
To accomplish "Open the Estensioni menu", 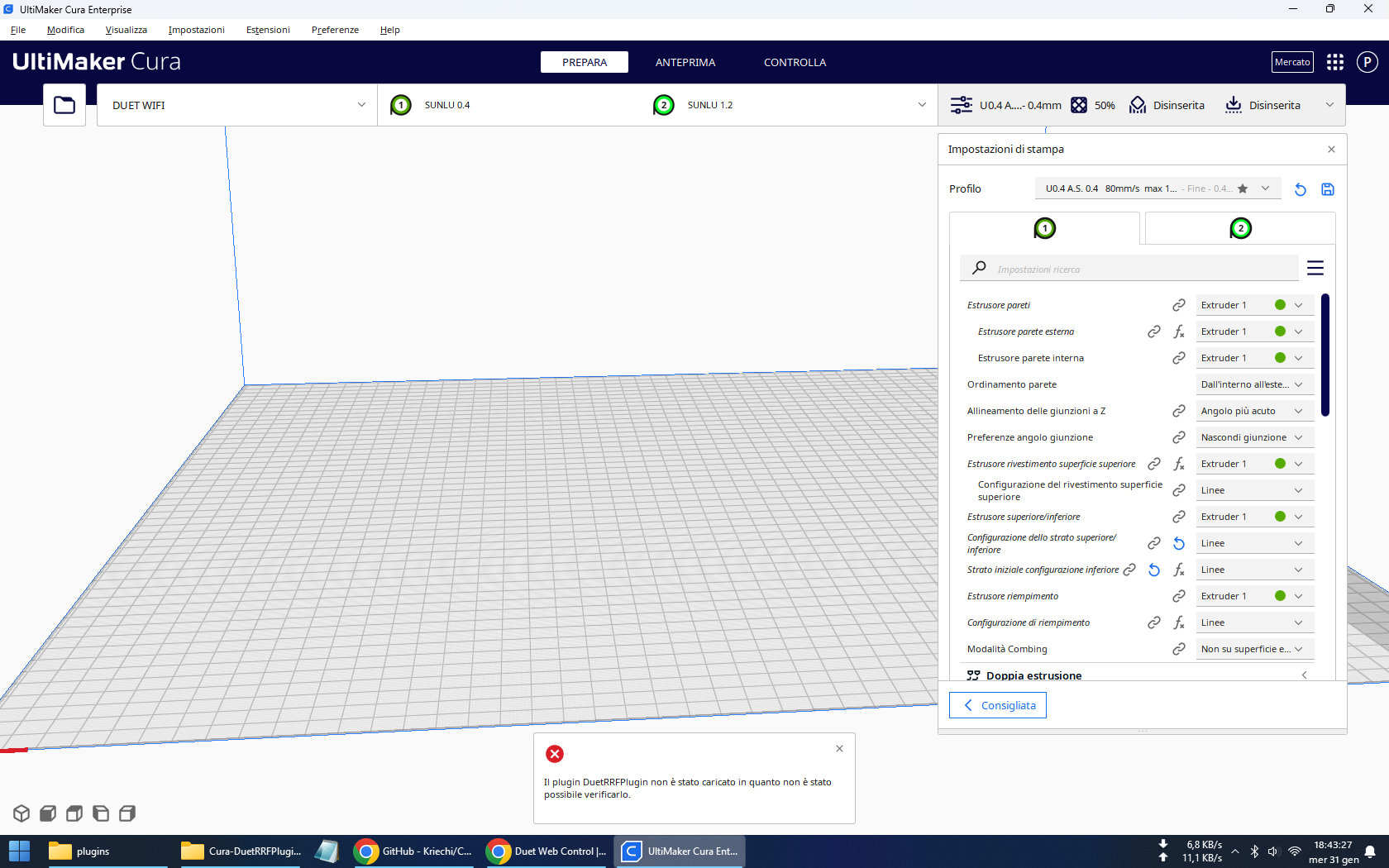I will 268,30.
